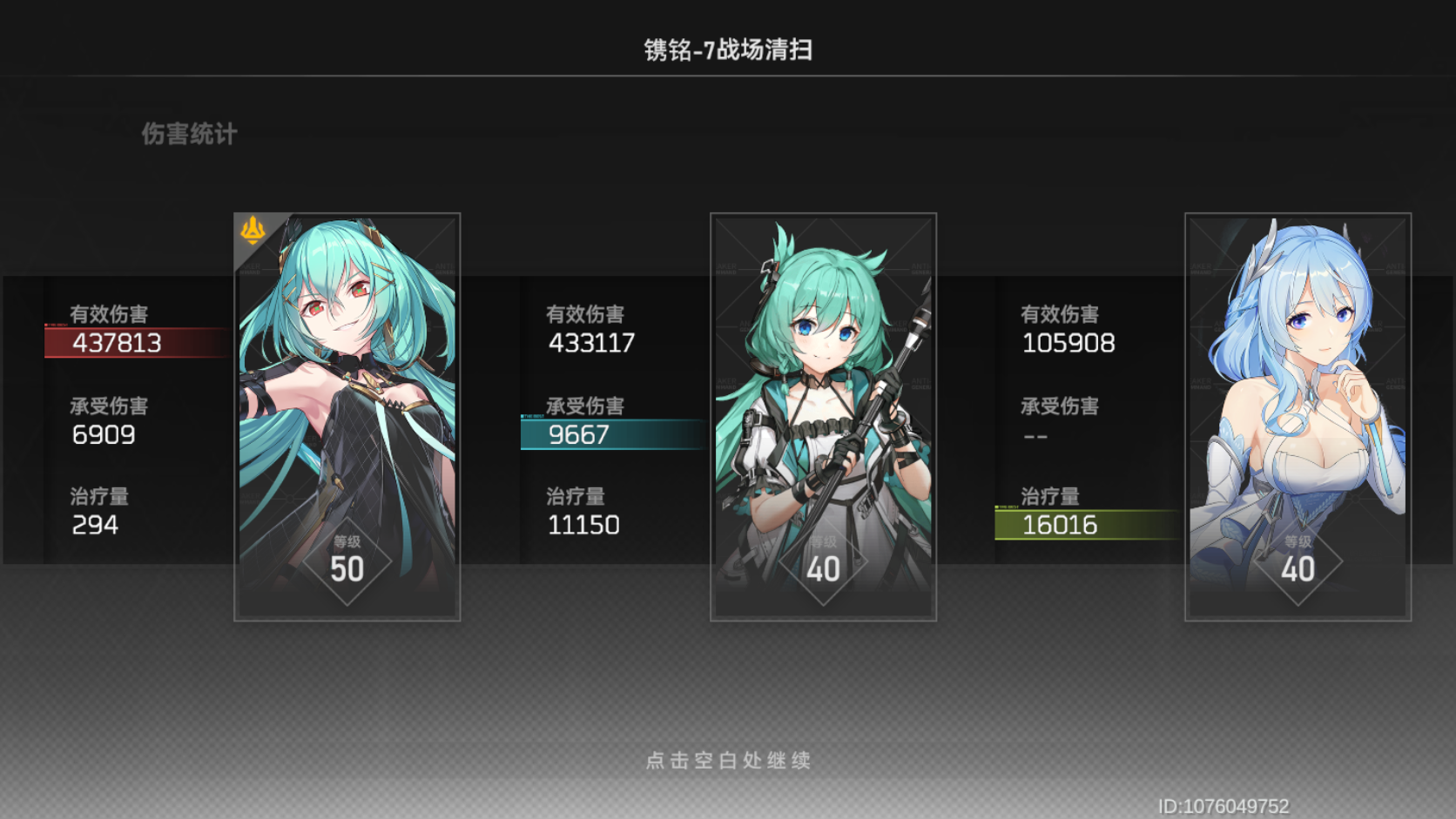Click the green-haired staff-wielding character portrait

(x=823, y=416)
